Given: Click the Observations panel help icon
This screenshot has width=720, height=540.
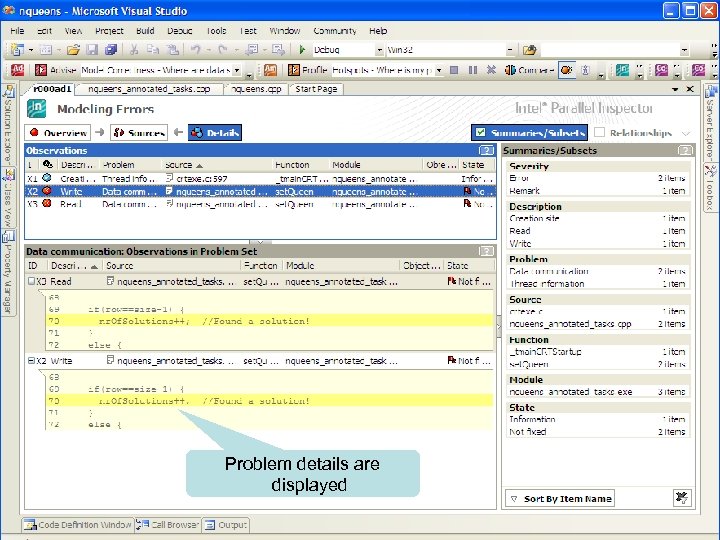Looking at the screenshot, I should pos(486,150).
